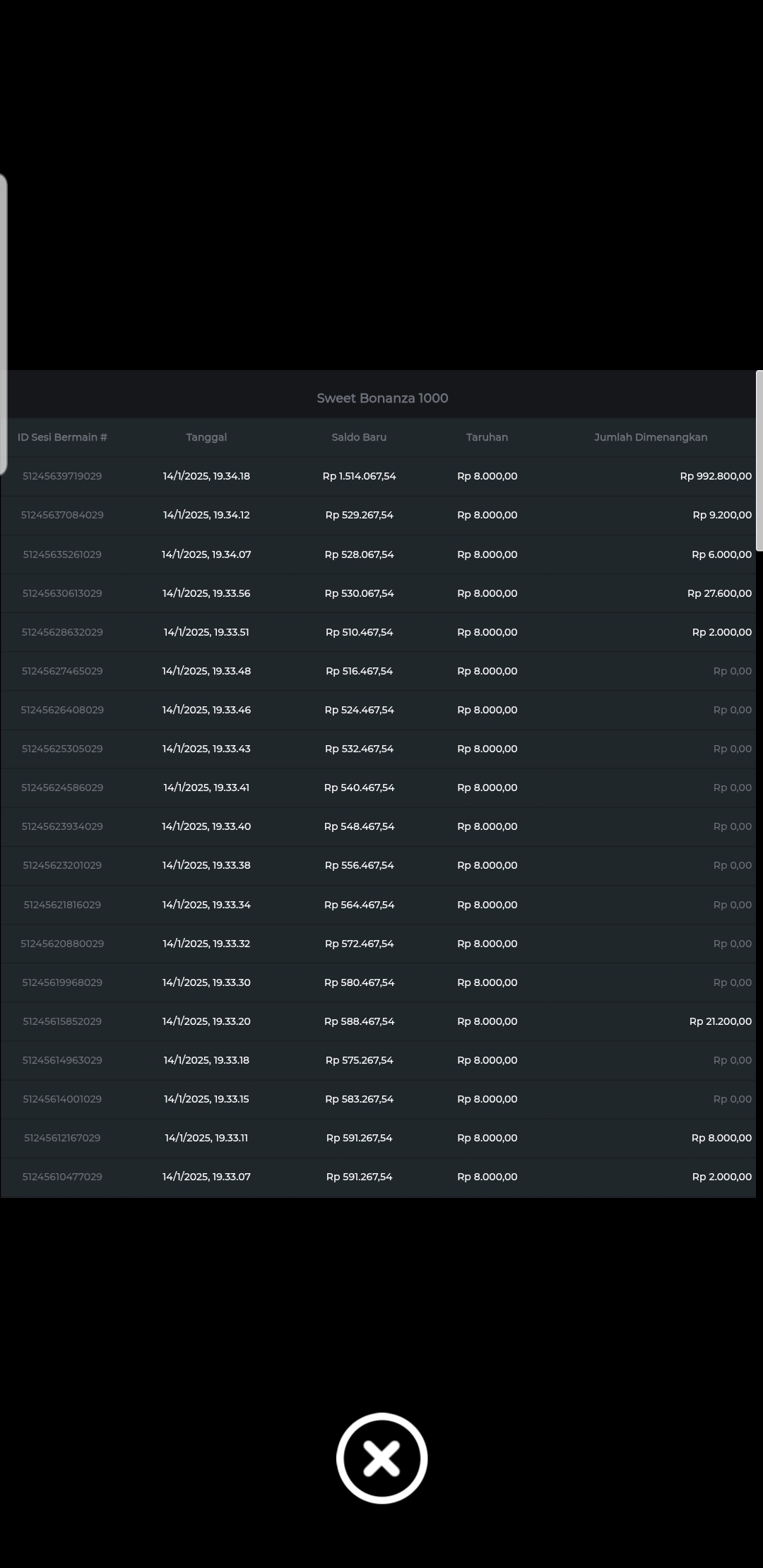This screenshot has width=763, height=1568.
Task: Open session ID 51245630613029
Action: click(x=62, y=593)
